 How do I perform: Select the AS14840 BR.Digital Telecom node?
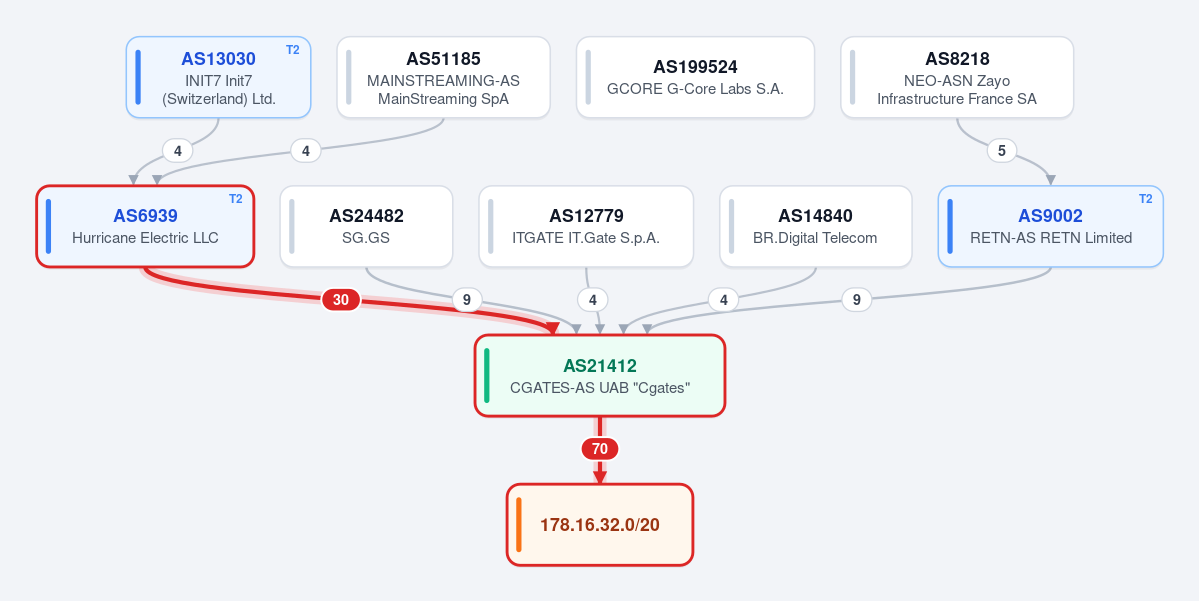[x=815, y=226]
